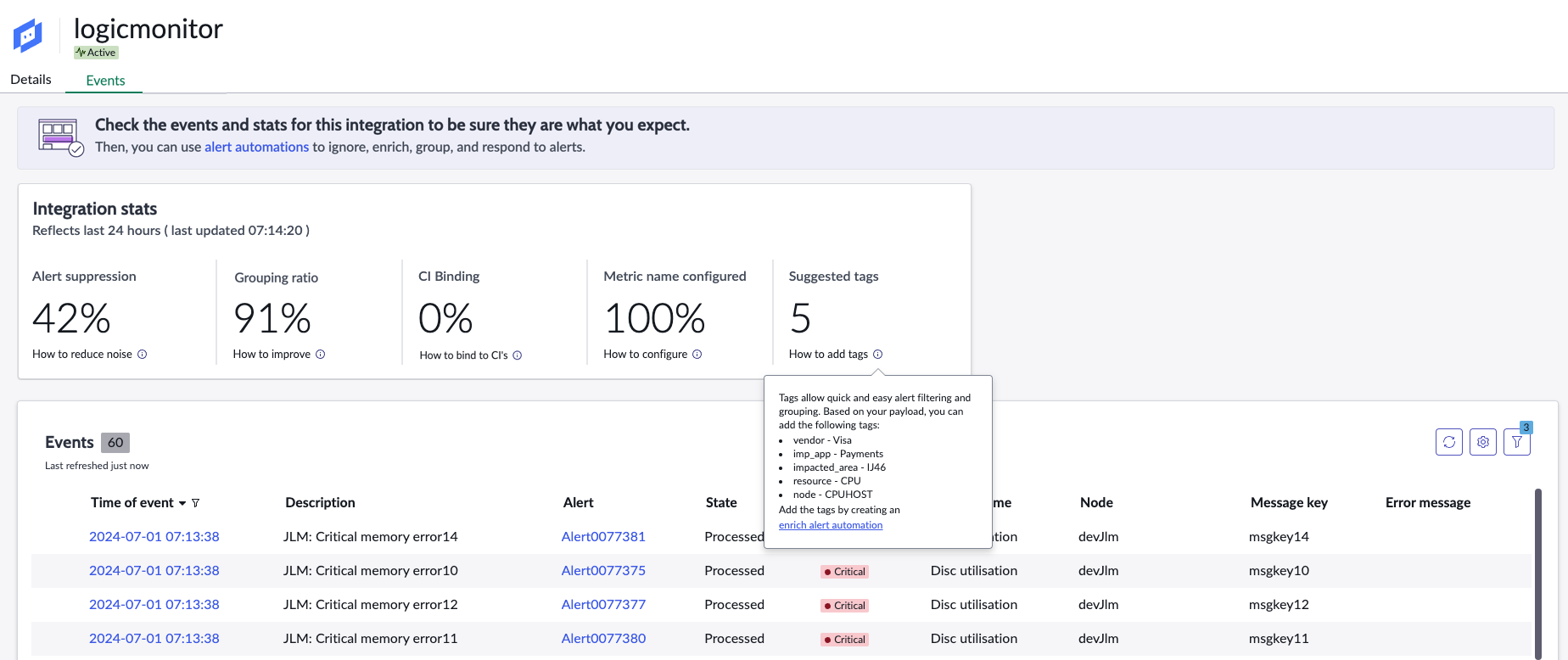Click the Critical severity badge in msgkey10 row
This screenshot has height=660, width=1568.
pyautogui.click(x=844, y=572)
